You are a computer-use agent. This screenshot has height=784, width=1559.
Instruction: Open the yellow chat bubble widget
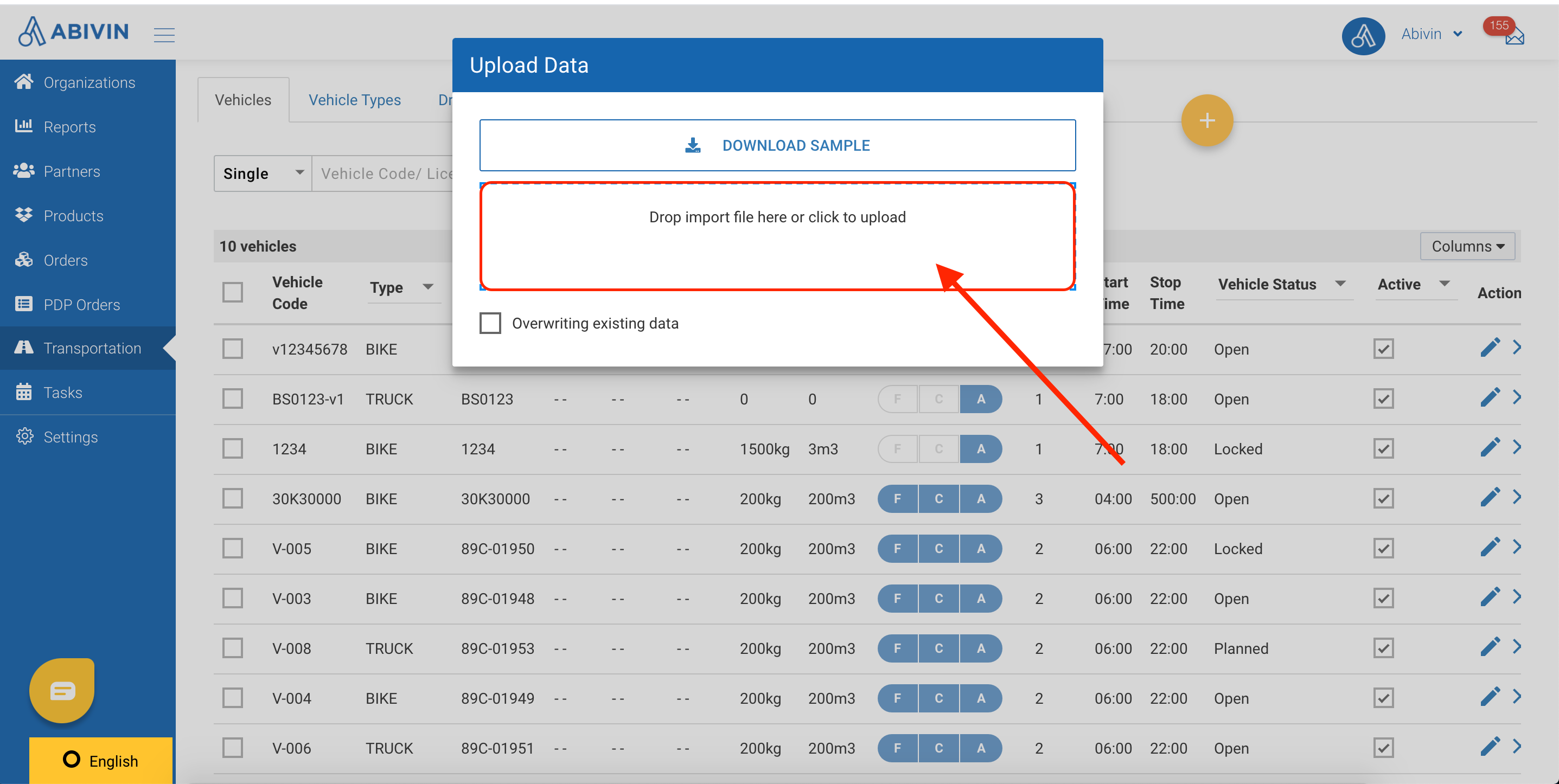pyautogui.click(x=62, y=690)
